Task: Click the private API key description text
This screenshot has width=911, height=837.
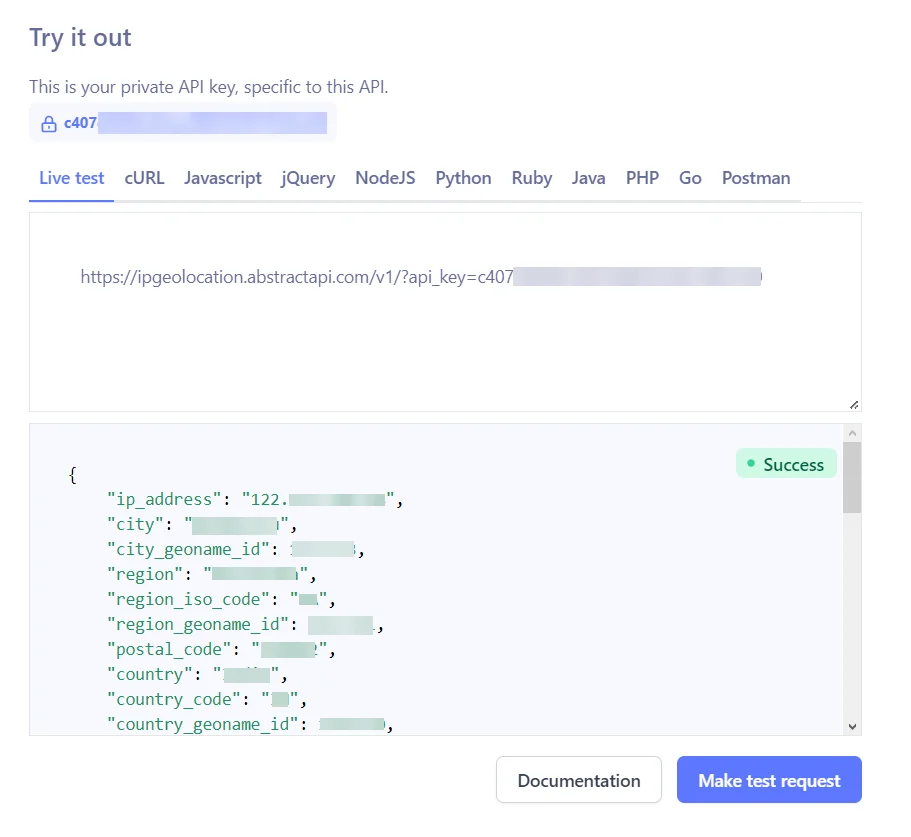Action: coord(209,87)
